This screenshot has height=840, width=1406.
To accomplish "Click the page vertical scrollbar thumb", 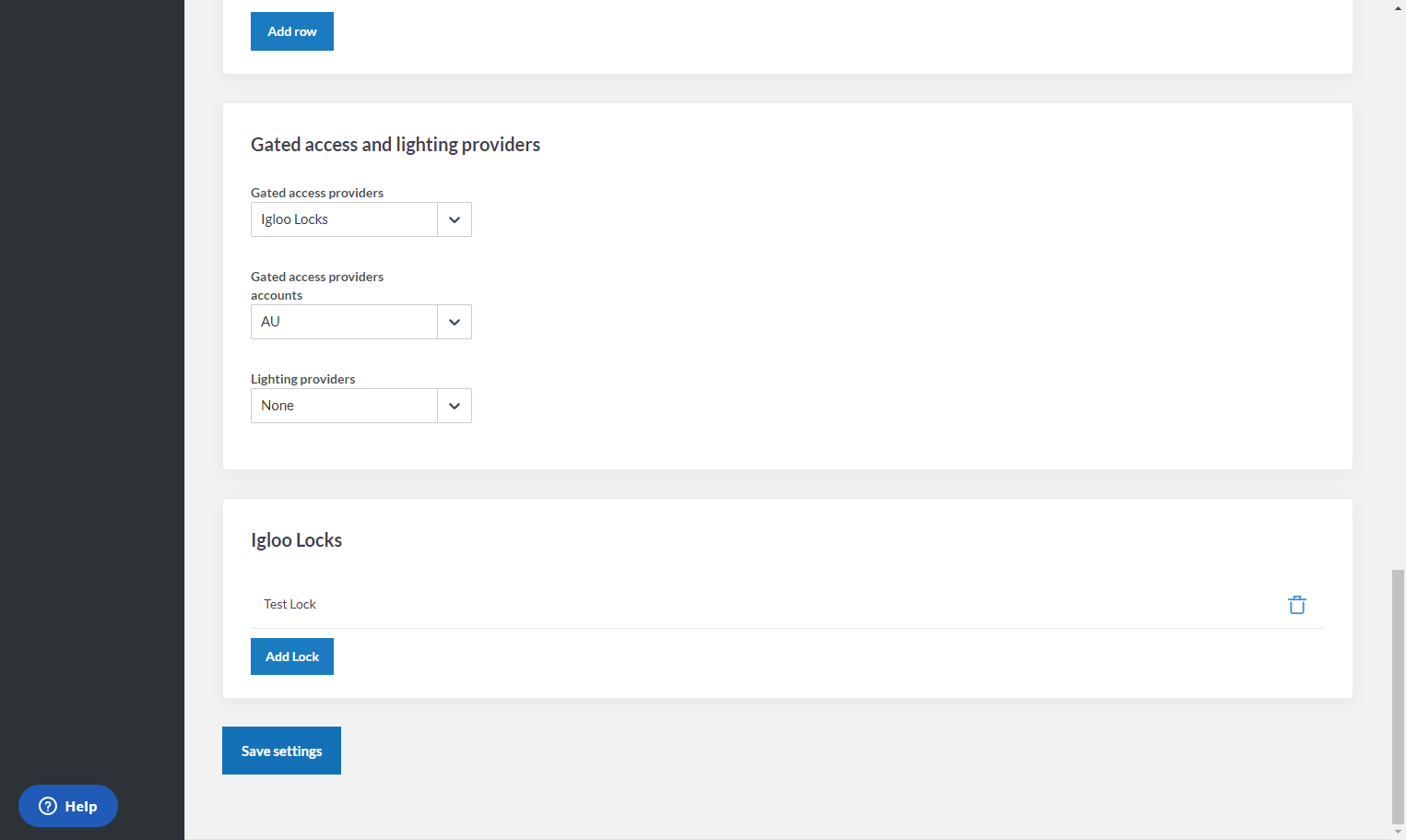I will (1399, 696).
